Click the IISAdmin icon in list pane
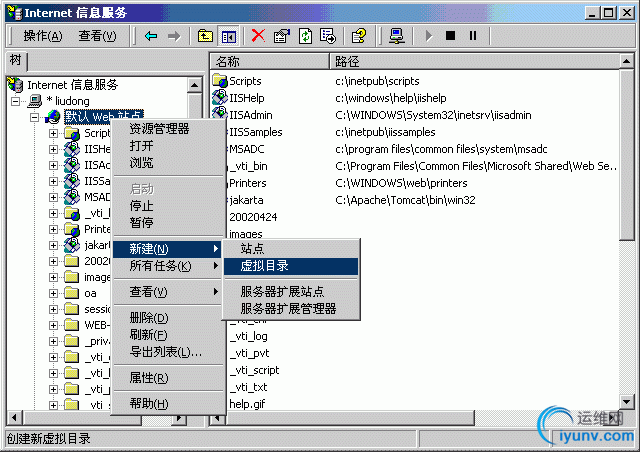 pos(220,114)
